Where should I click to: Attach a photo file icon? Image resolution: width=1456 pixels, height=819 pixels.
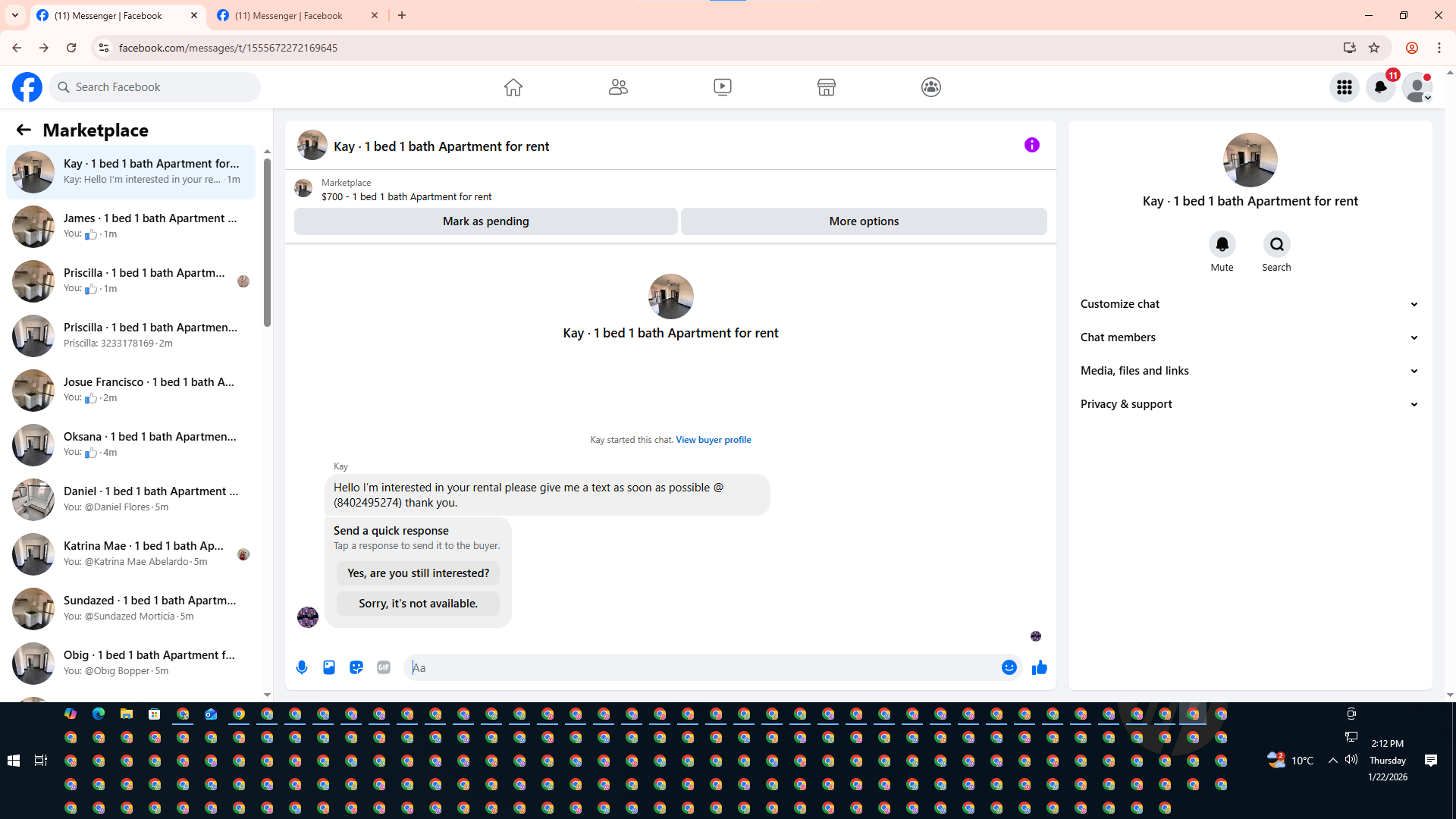click(329, 667)
